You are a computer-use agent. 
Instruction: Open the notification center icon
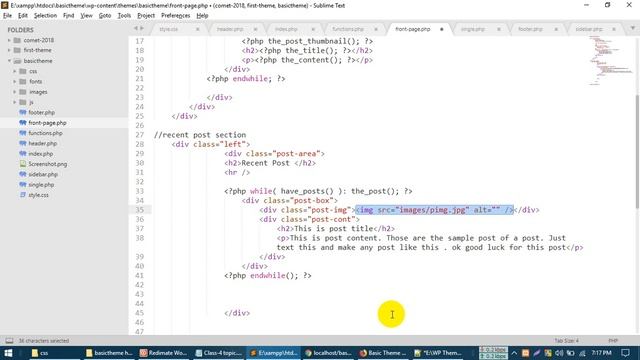(625, 353)
